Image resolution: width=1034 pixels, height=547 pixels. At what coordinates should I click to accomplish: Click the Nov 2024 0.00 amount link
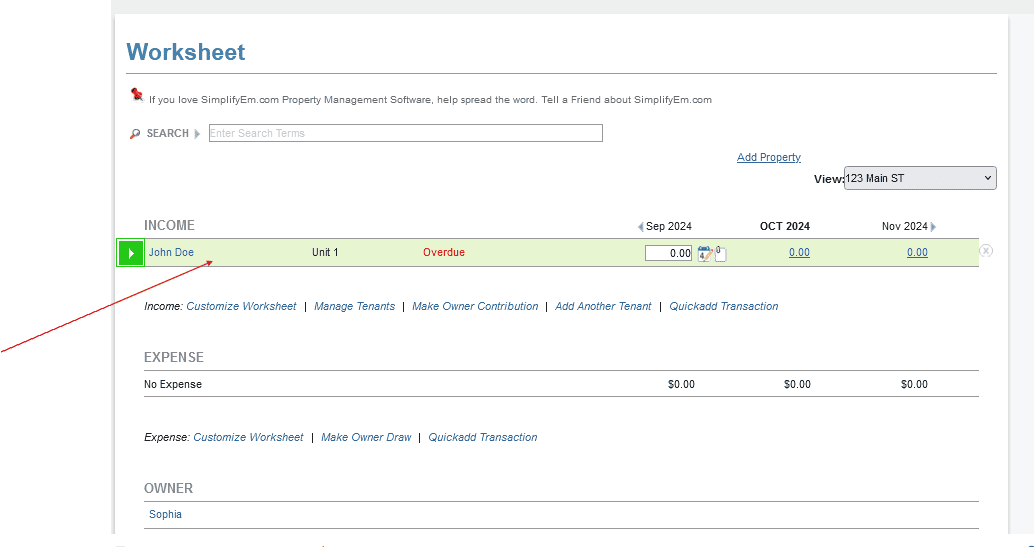[917, 253]
